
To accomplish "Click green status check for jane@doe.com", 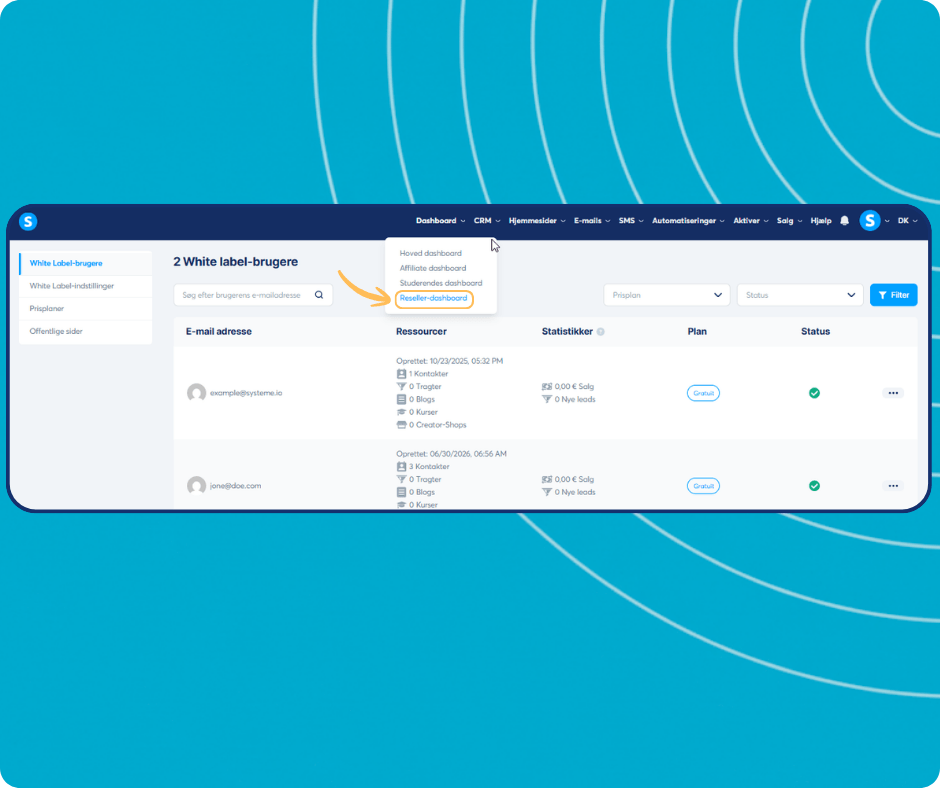I will (814, 486).
